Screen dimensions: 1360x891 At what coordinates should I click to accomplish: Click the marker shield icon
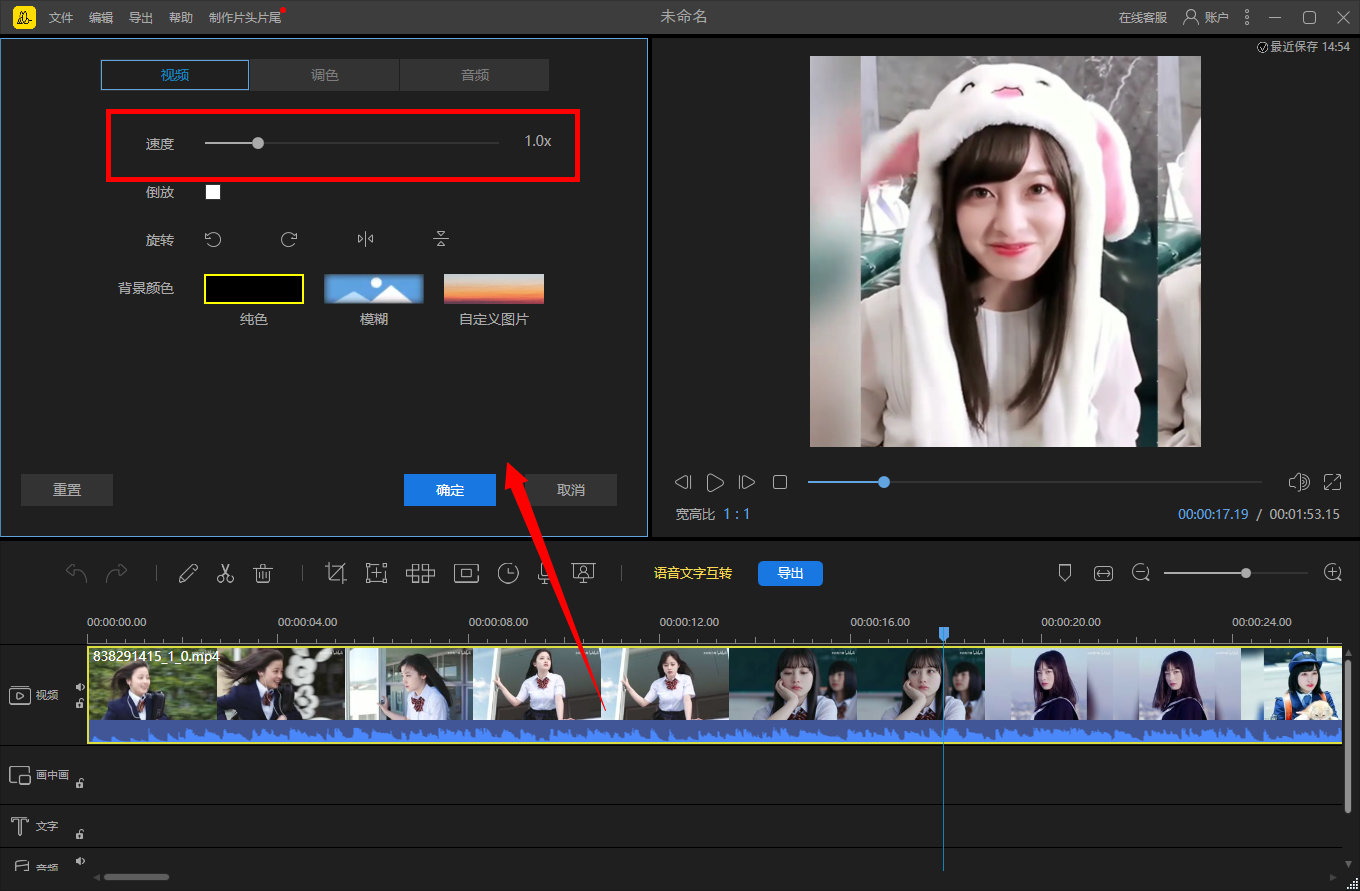pyautogui.click(x=1065, y=573)
